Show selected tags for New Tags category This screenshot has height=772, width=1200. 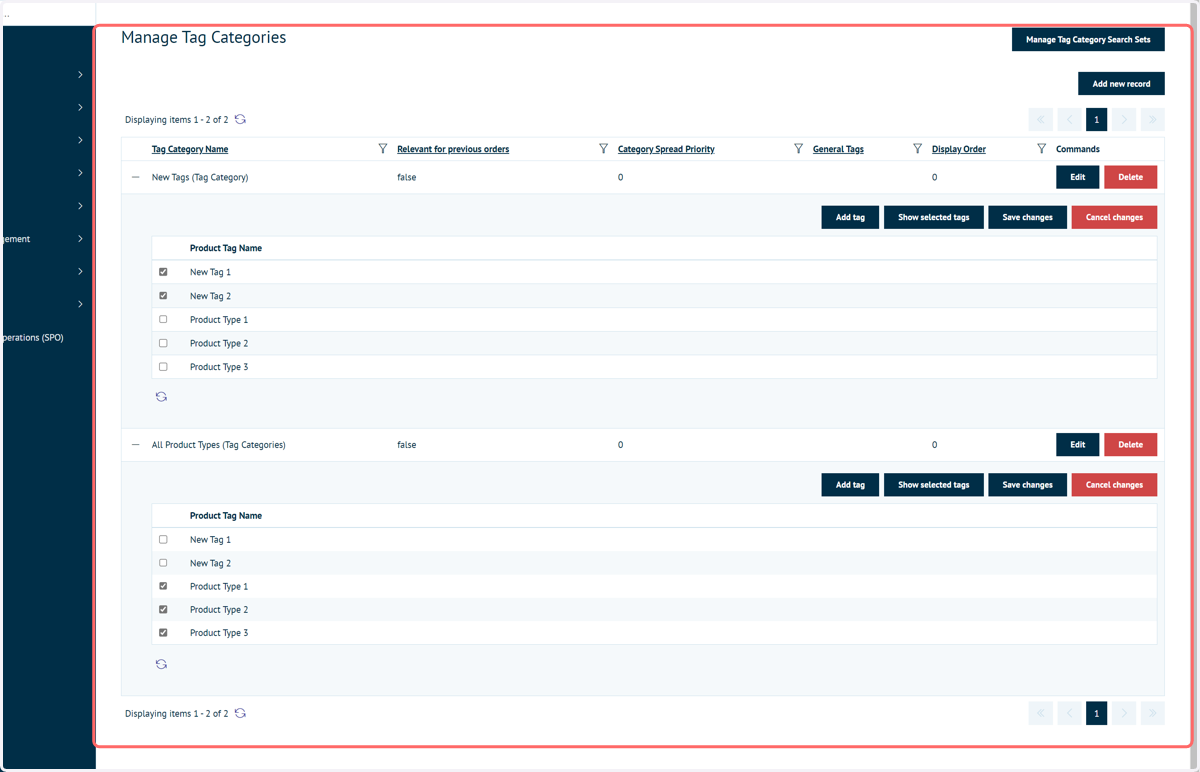coord(933,217)
